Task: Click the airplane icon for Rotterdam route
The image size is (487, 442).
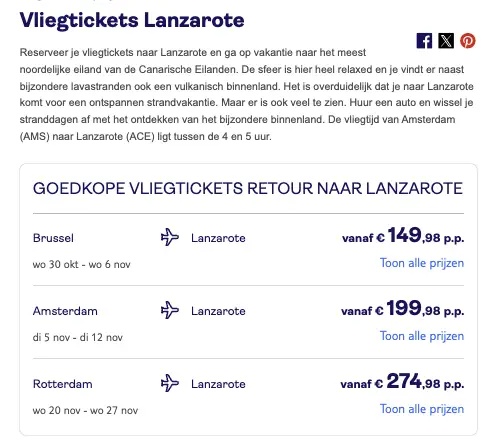Action: pos(170,383)
